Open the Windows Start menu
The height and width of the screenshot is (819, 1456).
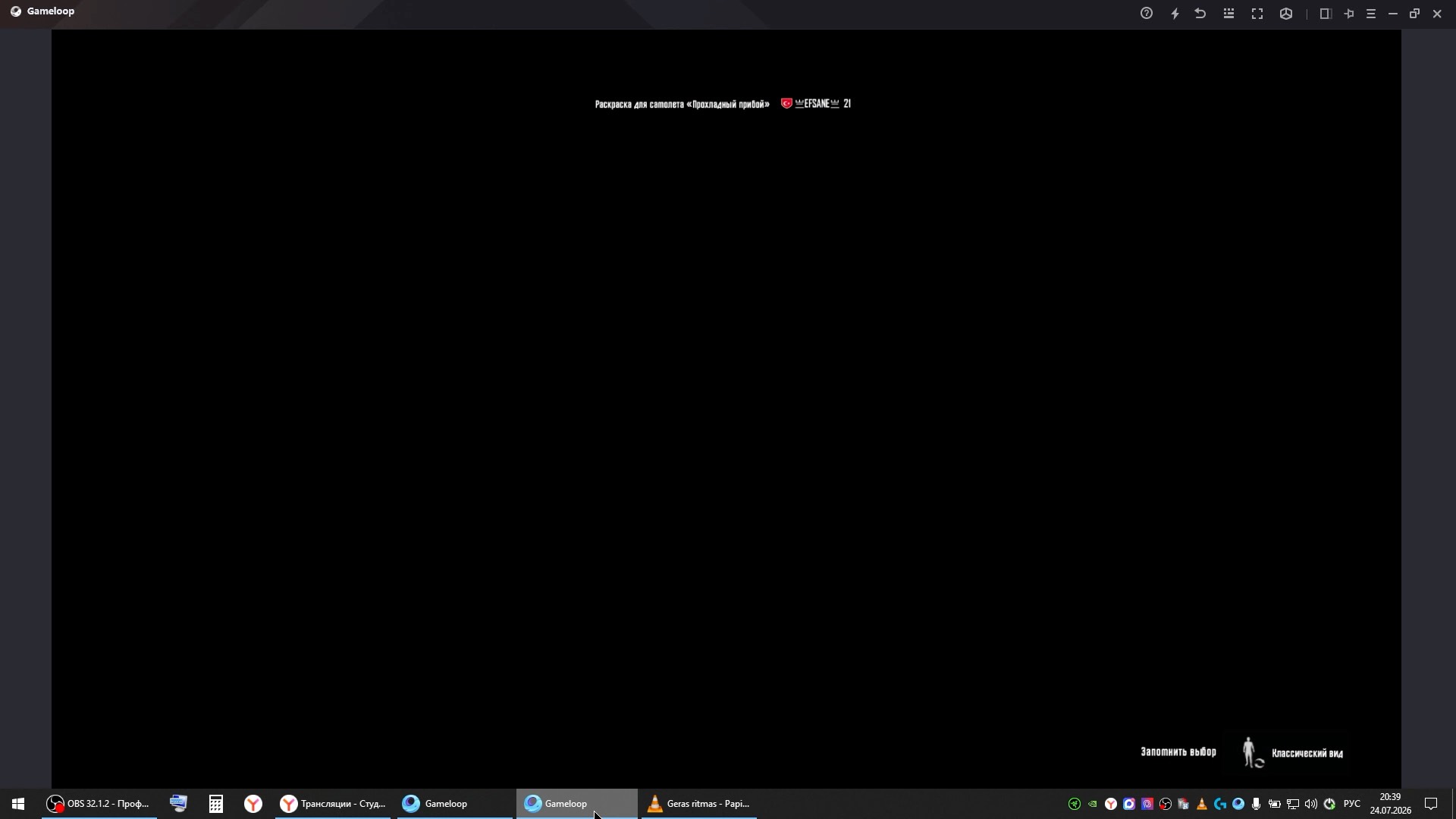click(18, 804)
